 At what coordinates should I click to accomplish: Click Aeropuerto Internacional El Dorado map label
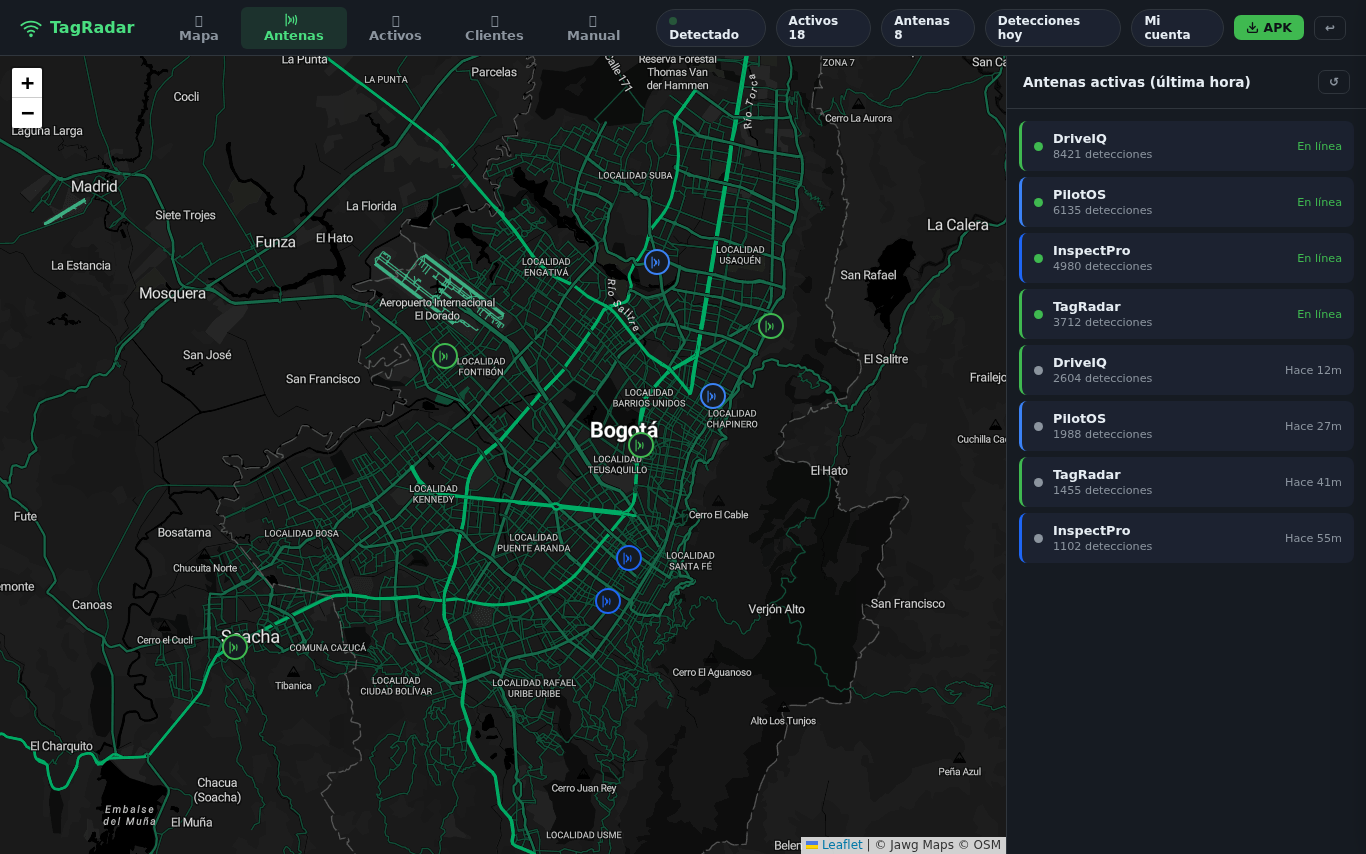point(437,309)
